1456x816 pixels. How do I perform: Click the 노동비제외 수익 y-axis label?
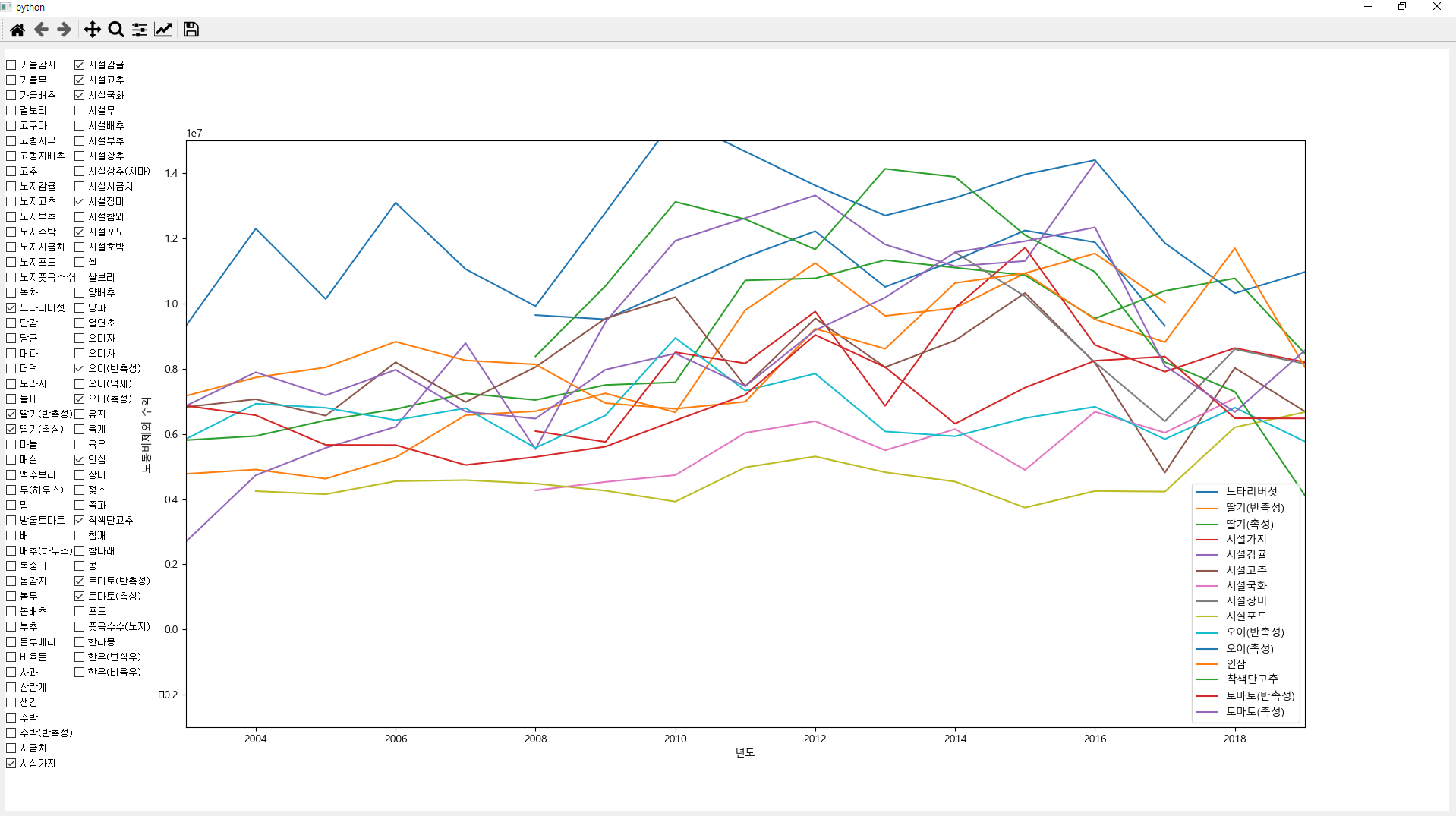(146, 434)
